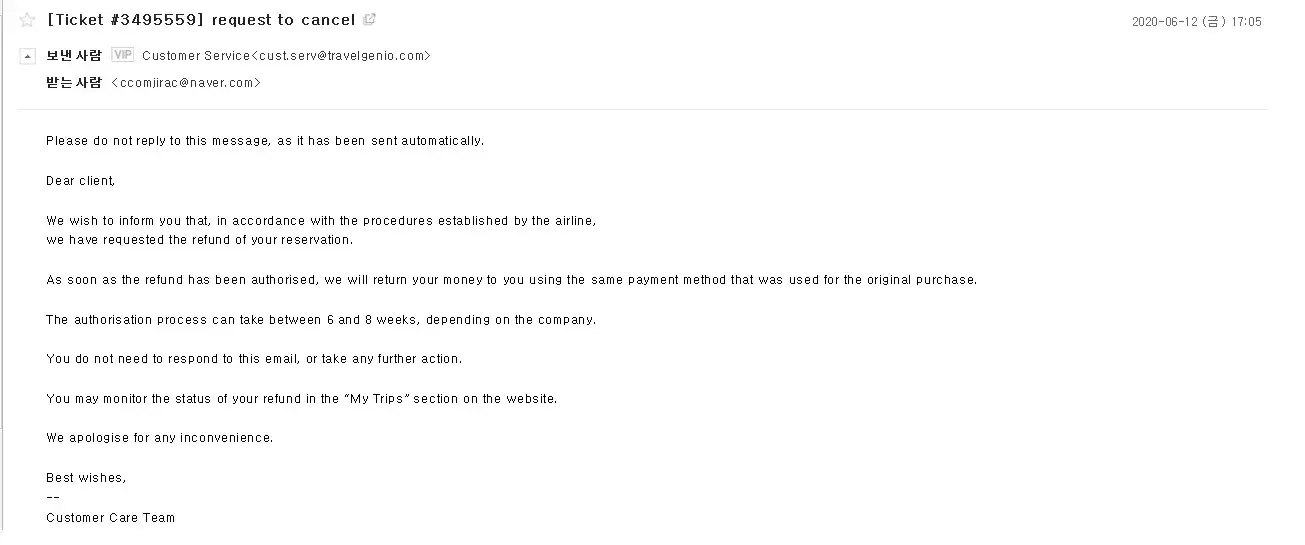The height and width of the screenshot is (545, 1305).
Task: Click the VIP badge beside sender
Action: tap(122, 55)
